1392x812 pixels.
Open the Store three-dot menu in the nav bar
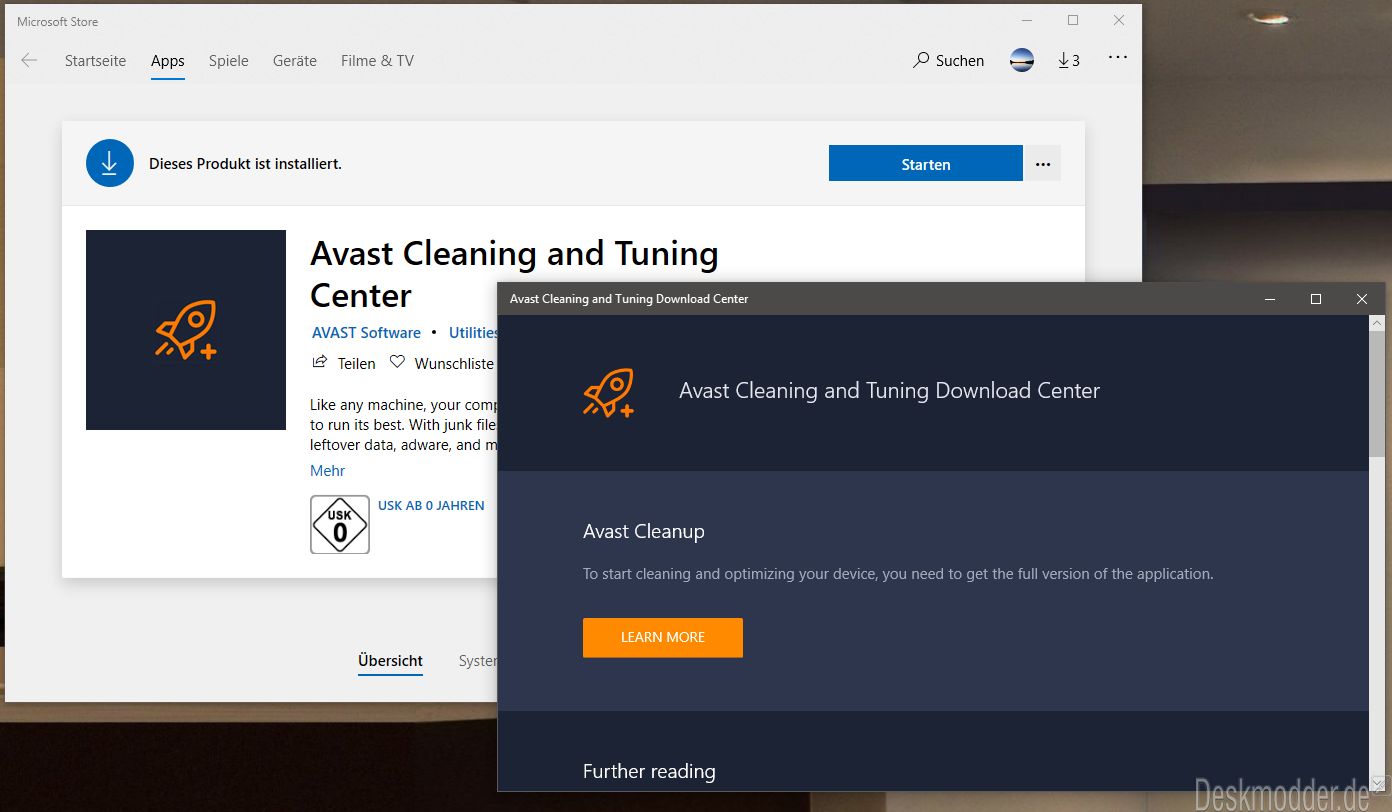click(1118, 58)
